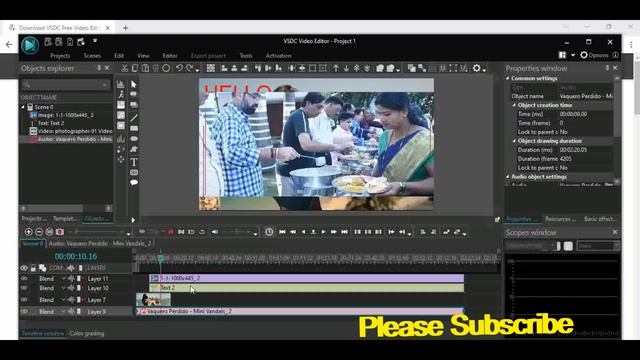Collapse Common settings section
Viewport: 640px width, 360px height.
(x=508, y=78)
